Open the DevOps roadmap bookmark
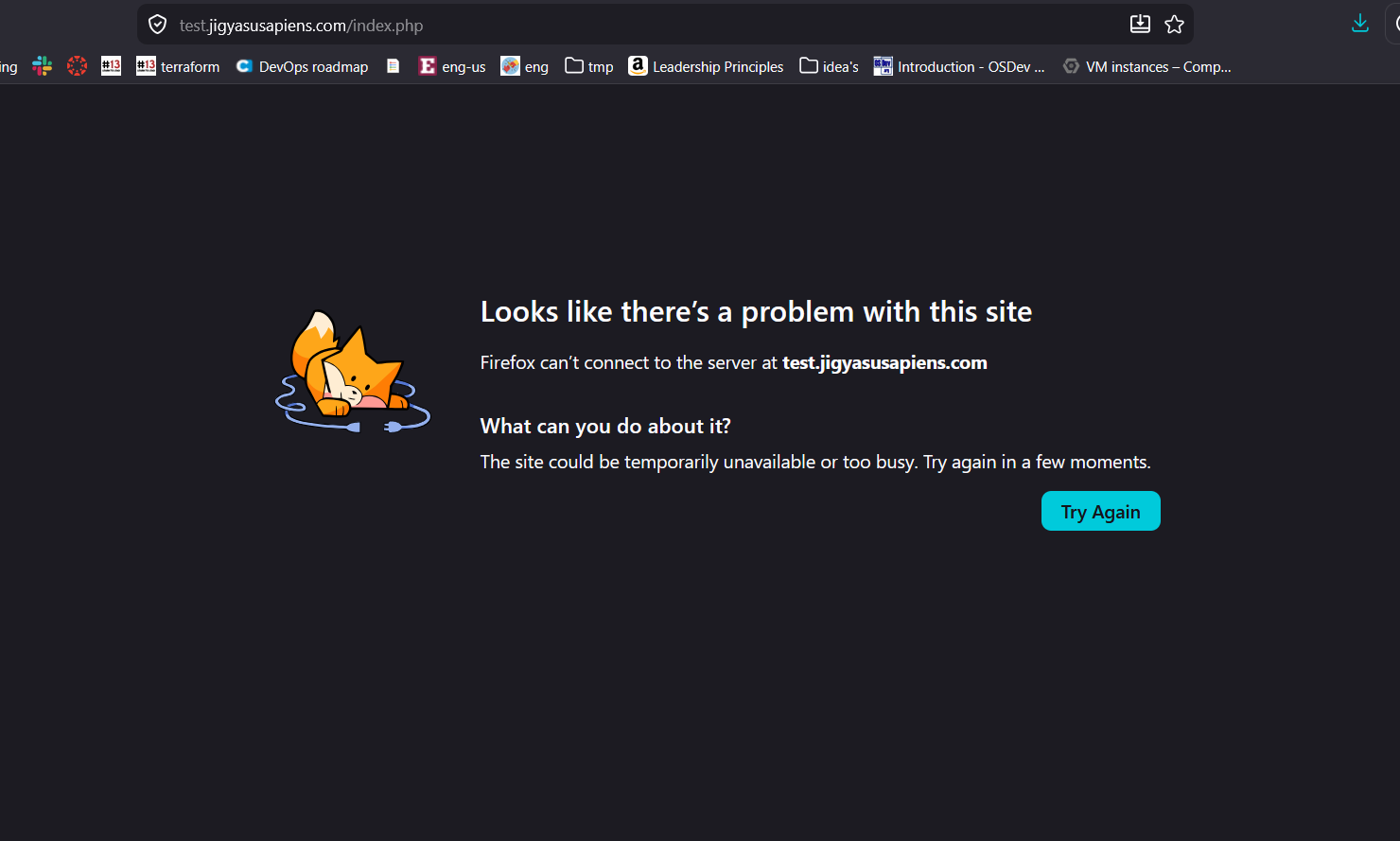 (x=302, y=66)
